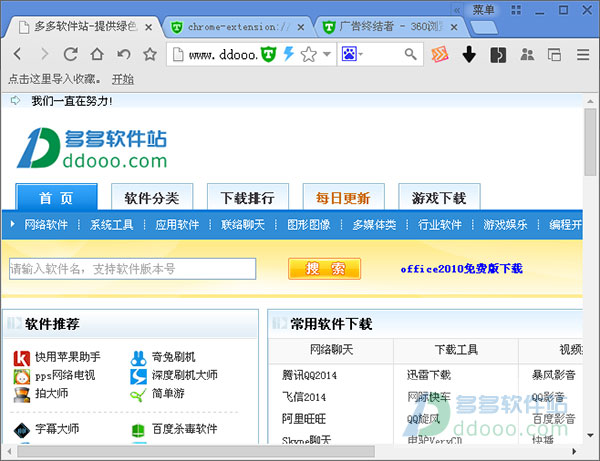Click the window-stack toolbar icon
Viewport: 600px width, 461px height.
point(554,55)
